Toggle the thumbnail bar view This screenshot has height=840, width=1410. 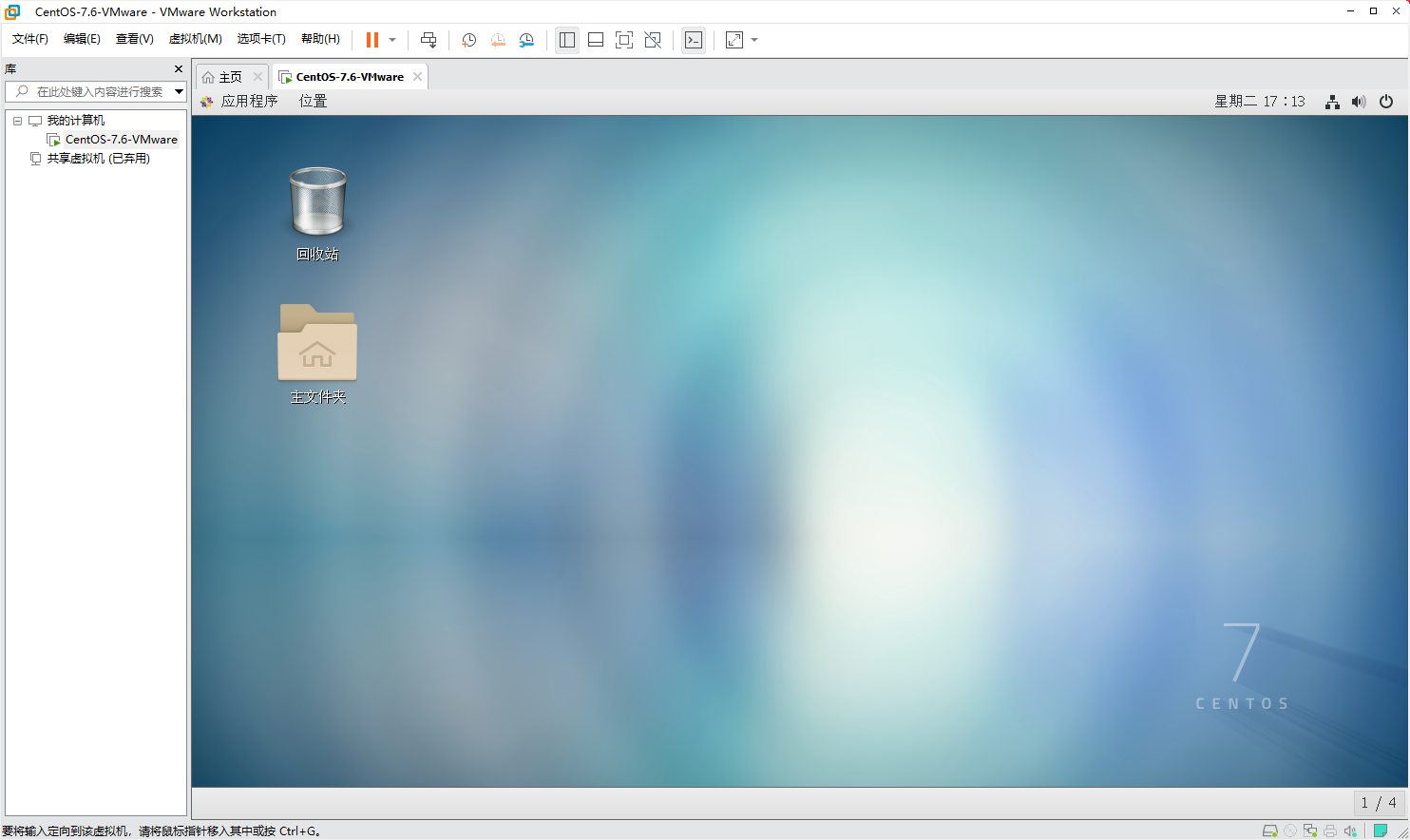pyautogui.click(x=596, y=40)
